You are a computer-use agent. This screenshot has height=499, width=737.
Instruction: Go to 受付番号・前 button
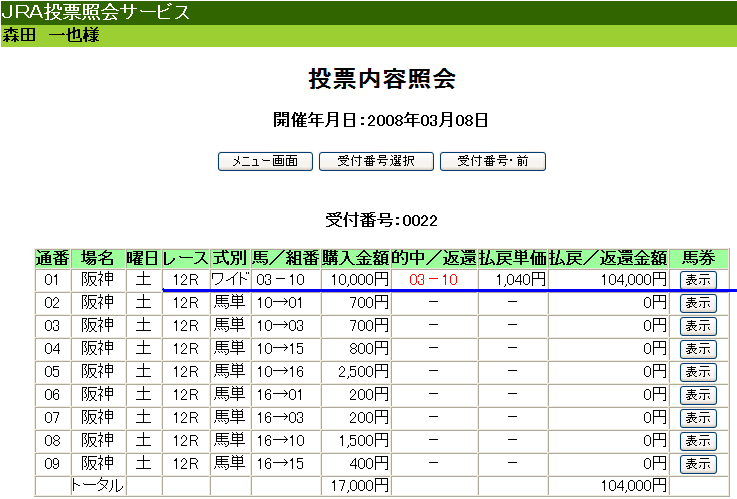tap(493, 161)
